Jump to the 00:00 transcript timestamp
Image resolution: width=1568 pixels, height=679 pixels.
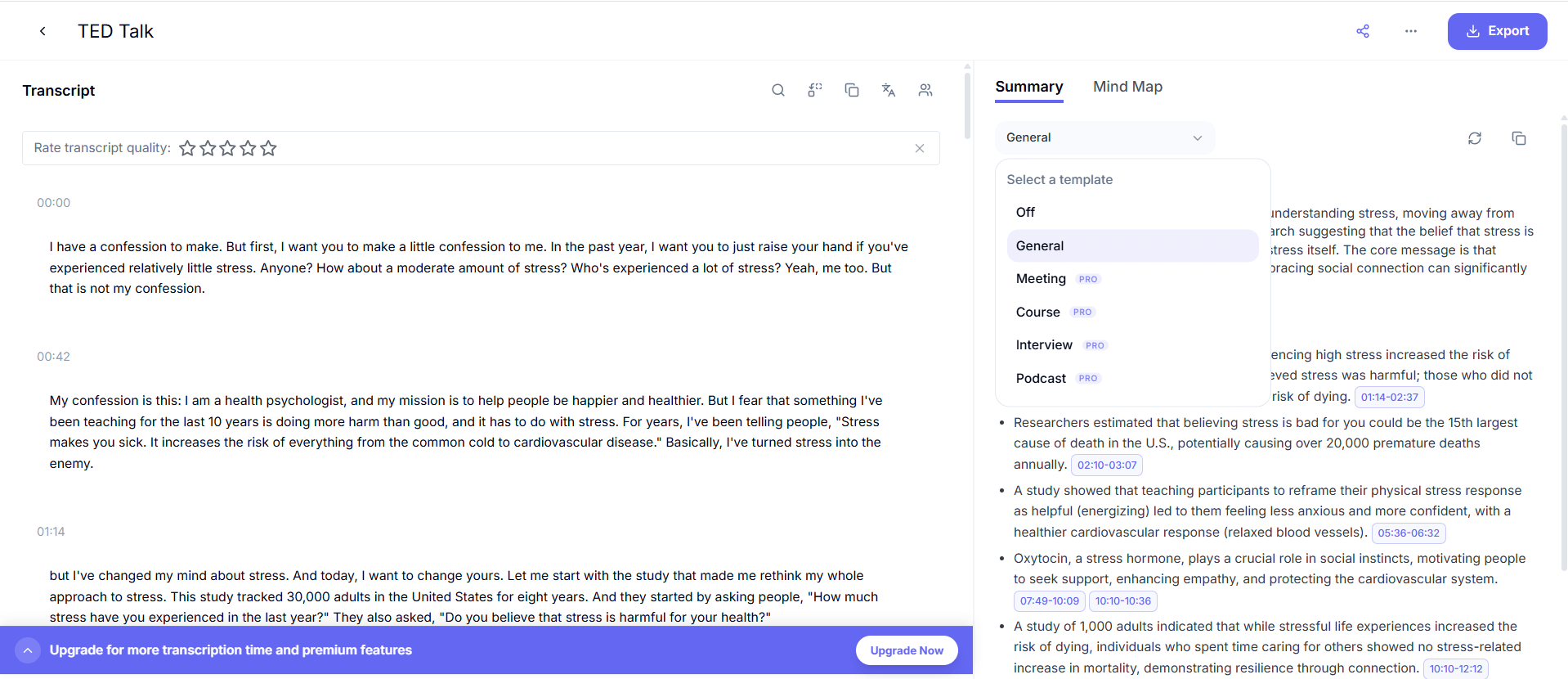pyautogui.click(x=53, y=203)
